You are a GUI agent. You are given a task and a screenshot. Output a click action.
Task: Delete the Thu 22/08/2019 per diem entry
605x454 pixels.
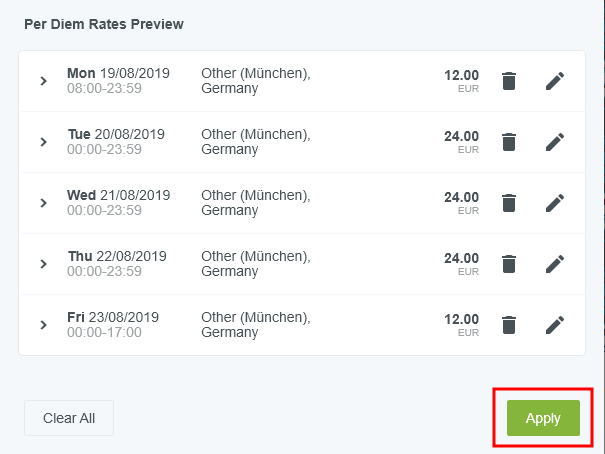coord(509,264)
